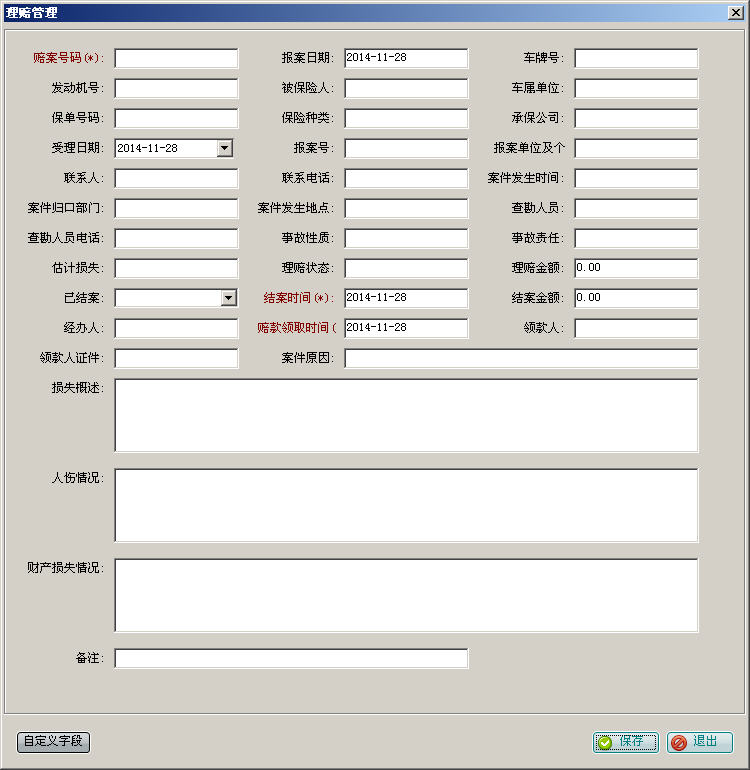Viewport: 750px width, 770px height.
Task: Click the 案件发生地点 text box
Action: (406, 208)
